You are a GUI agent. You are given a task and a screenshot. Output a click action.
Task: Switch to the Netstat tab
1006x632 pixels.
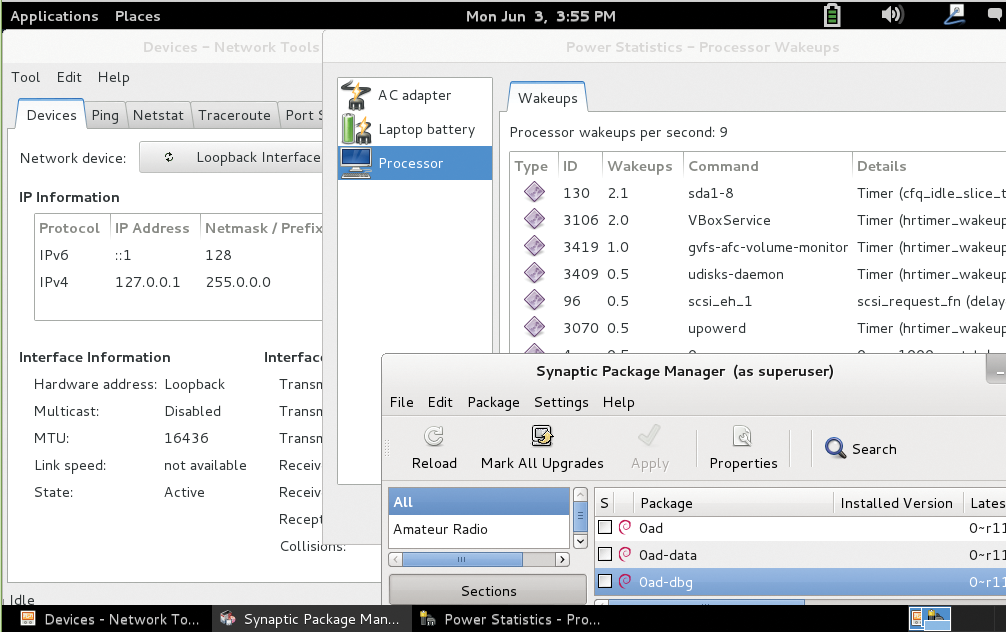pyautogui.click(x=158, y=115)
